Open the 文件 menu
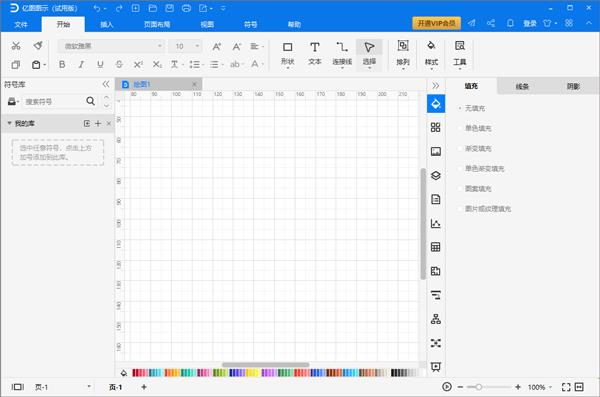The image size is (600, 397). point(21,25)
